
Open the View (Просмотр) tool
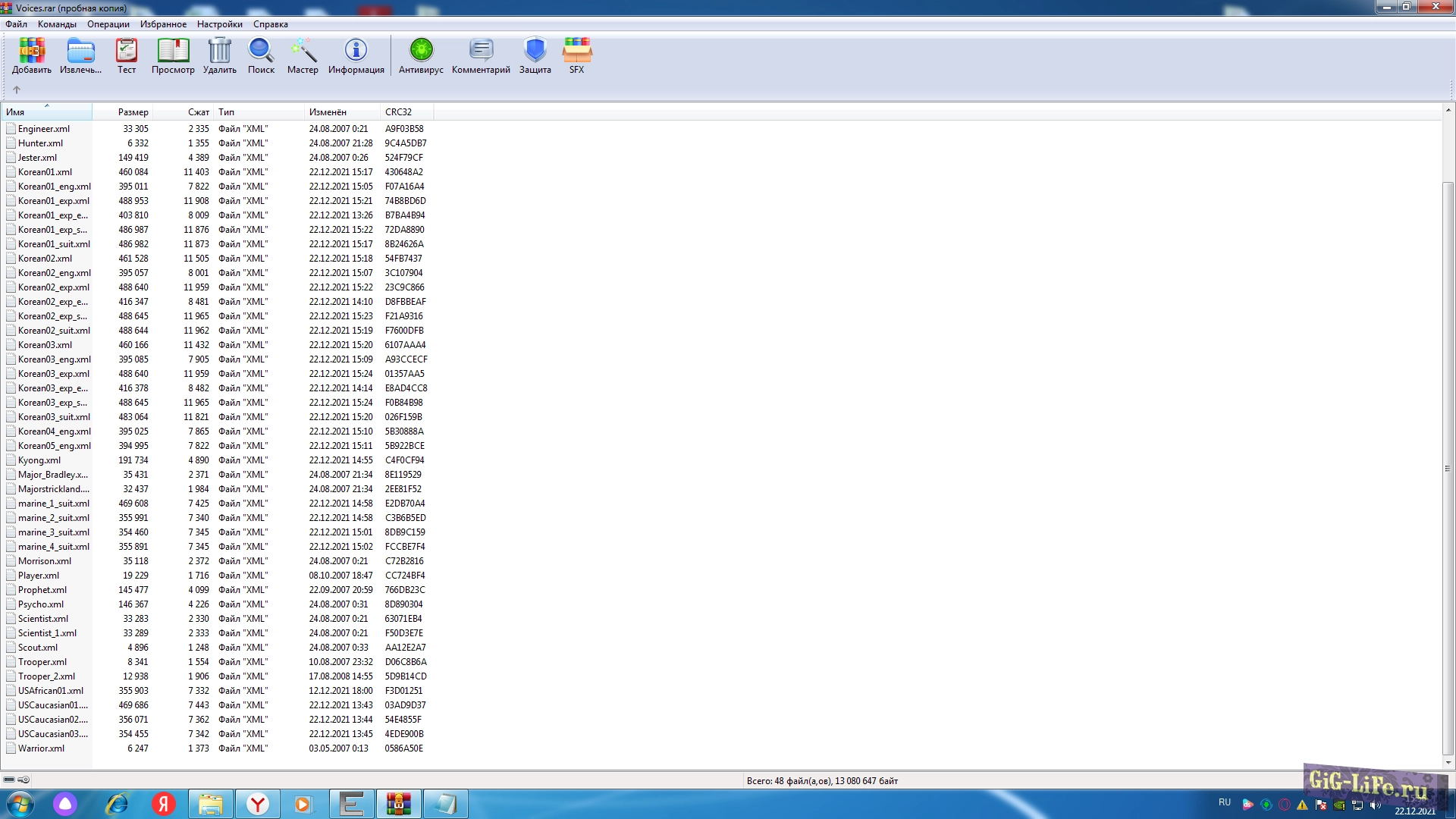point(173,56)
